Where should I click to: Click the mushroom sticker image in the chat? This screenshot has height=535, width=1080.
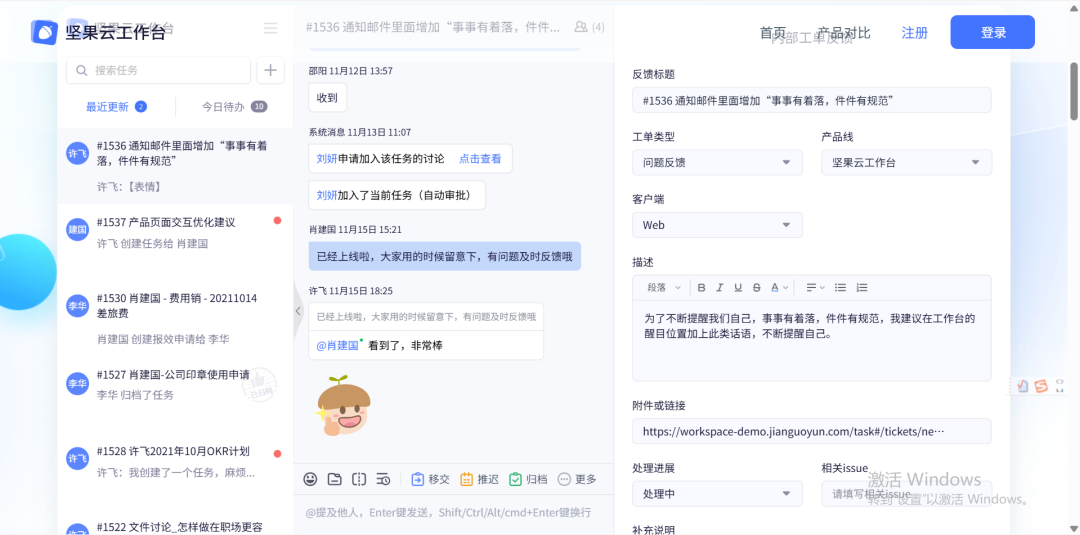tap(343, 406)
